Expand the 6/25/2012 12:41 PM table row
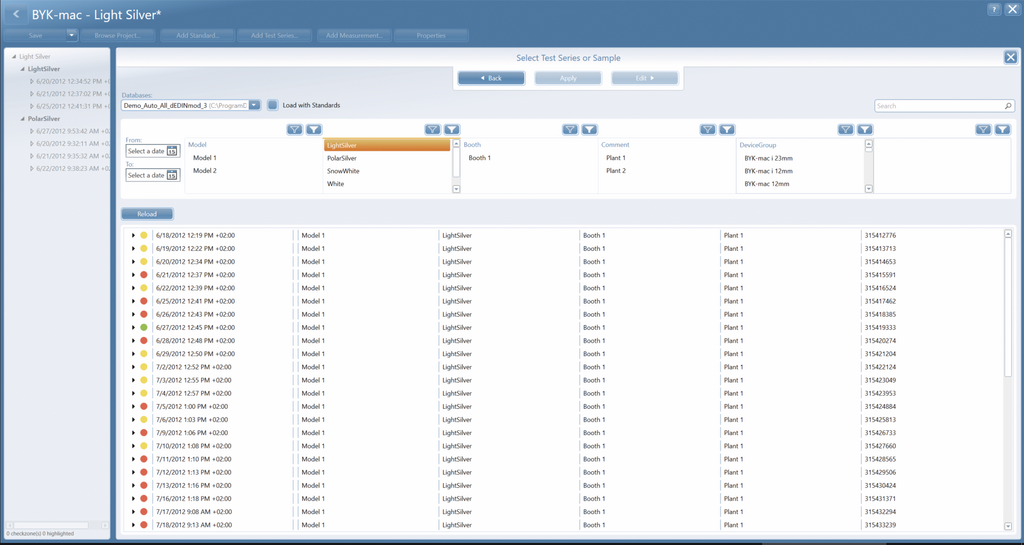This screenshot has height=545, width=1024. pyautogui.click(x=133, y=301)
